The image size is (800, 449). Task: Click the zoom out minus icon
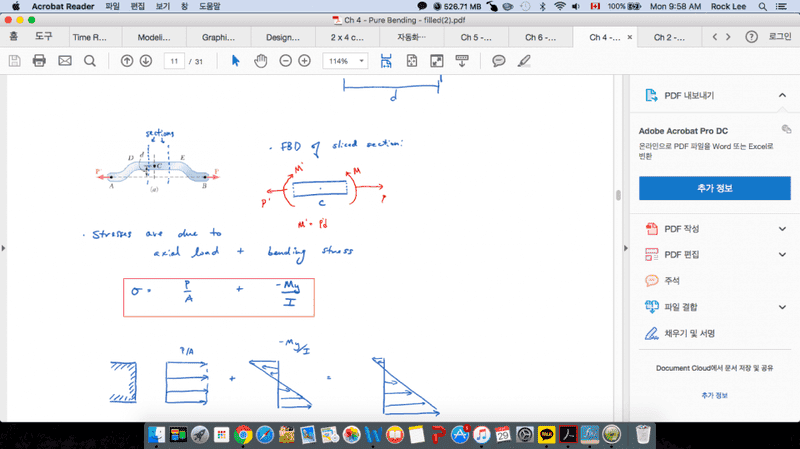(286, 61)
